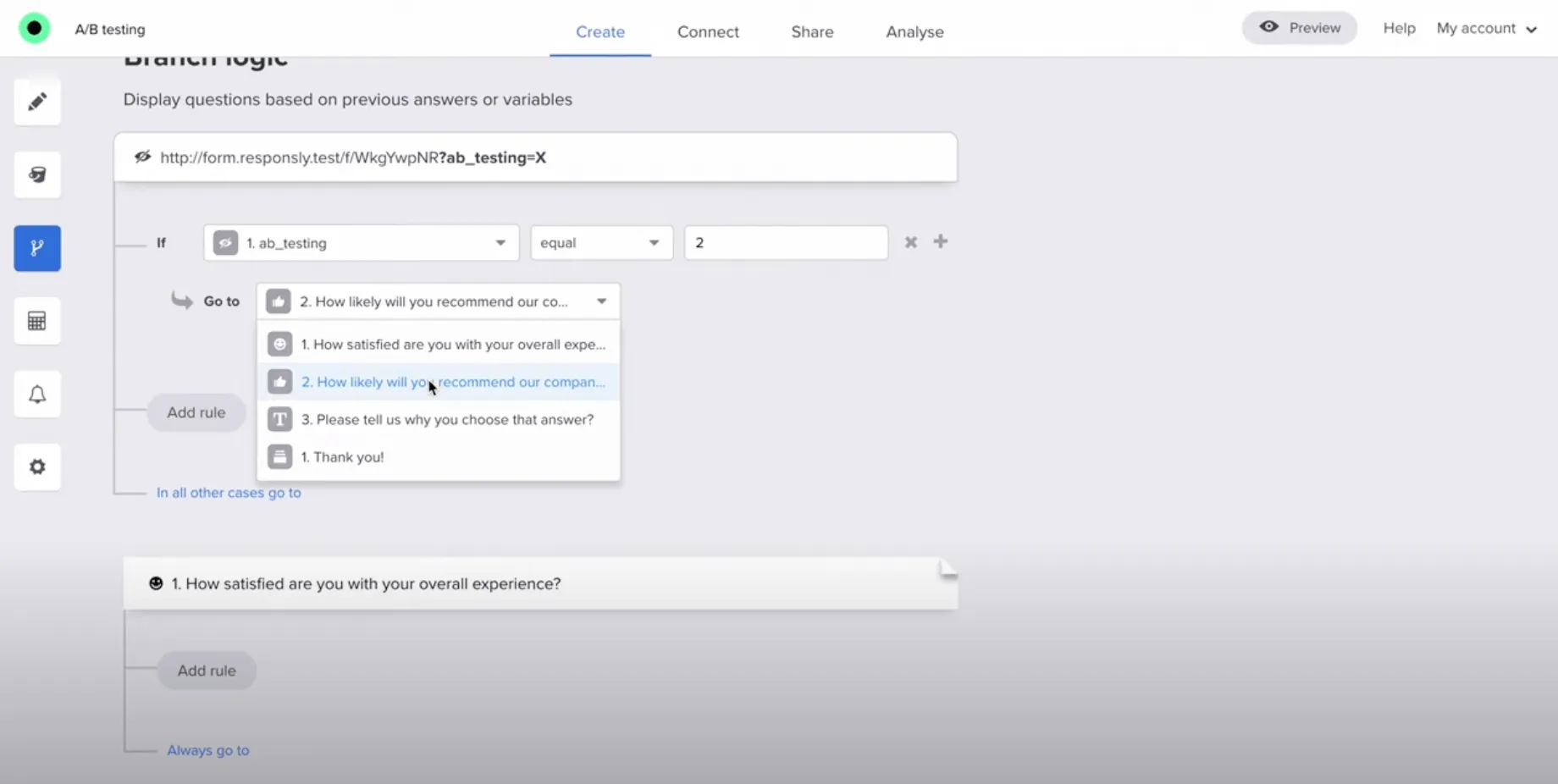Switch to the Analyse tab
This screenshot has height=784, width=1558.
click(914, 32)
